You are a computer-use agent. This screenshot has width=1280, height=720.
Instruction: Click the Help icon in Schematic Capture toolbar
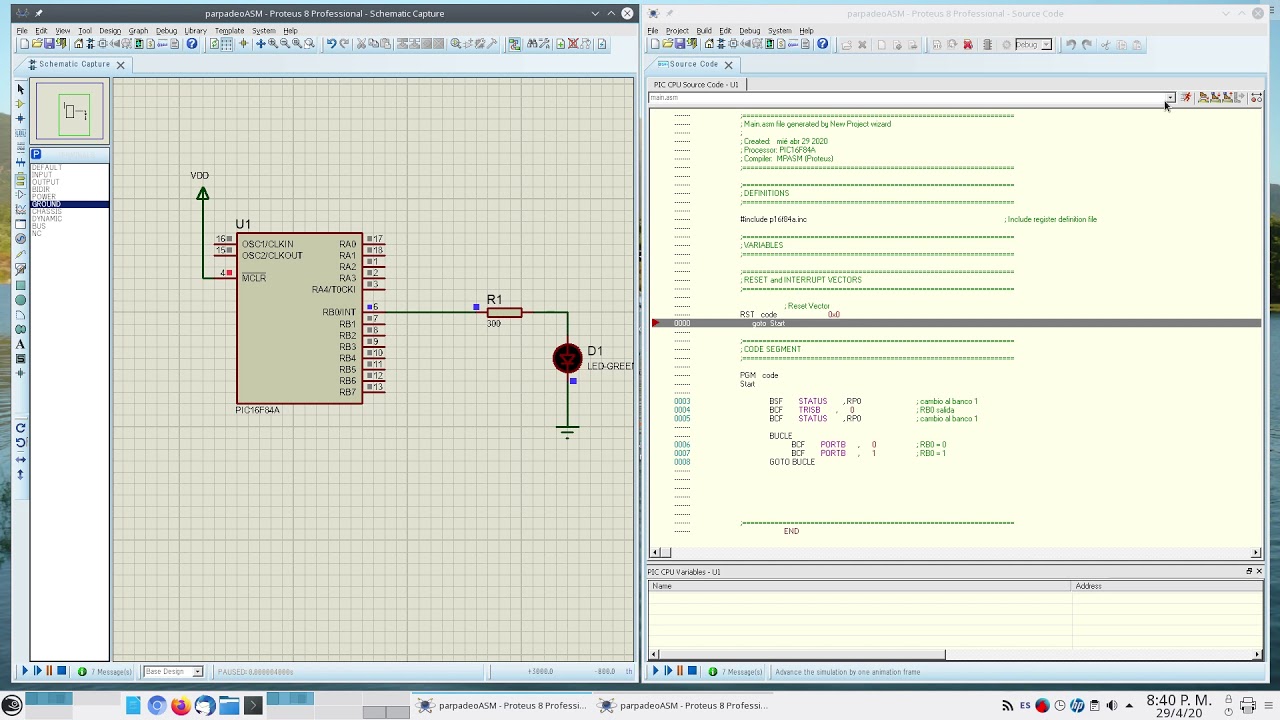coord(192,44)
